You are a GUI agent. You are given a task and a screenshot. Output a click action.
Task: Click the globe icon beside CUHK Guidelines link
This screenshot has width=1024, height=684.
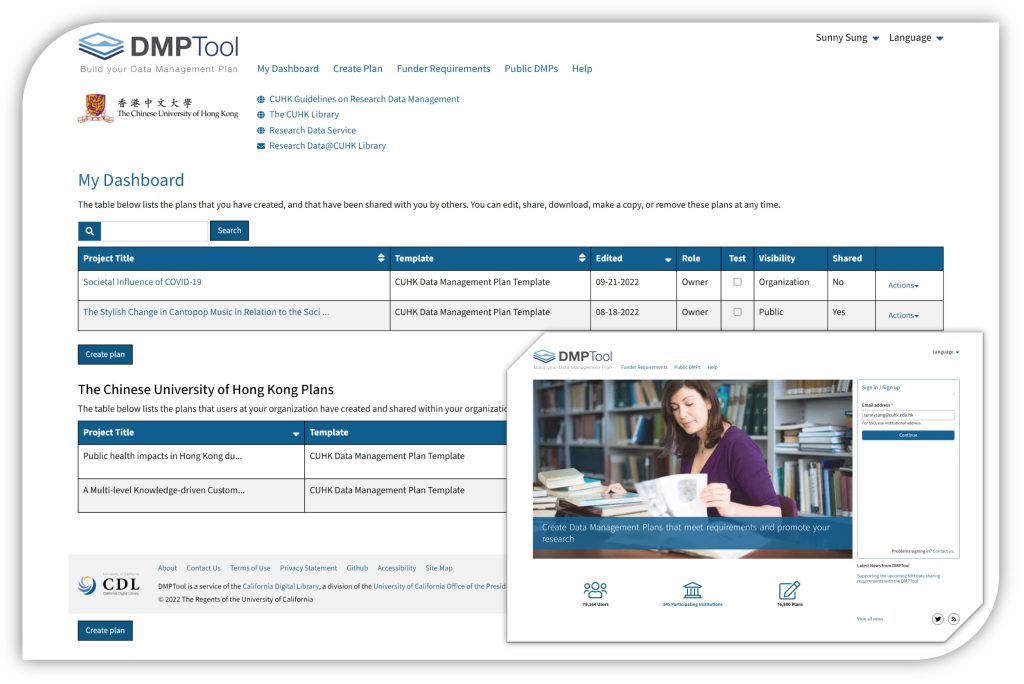coord(261,99)
